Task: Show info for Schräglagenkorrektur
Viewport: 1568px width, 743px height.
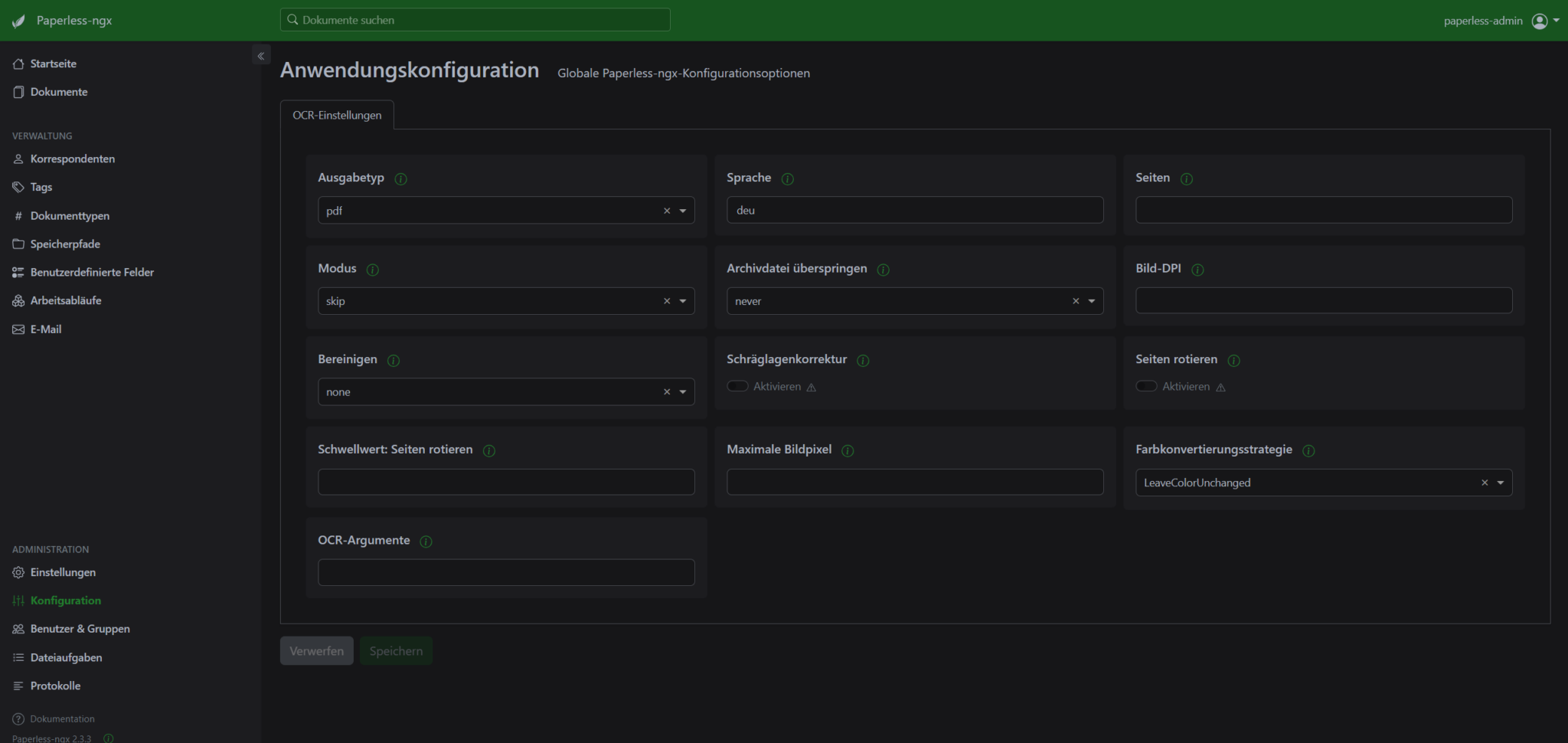Action: click(863, 360)
